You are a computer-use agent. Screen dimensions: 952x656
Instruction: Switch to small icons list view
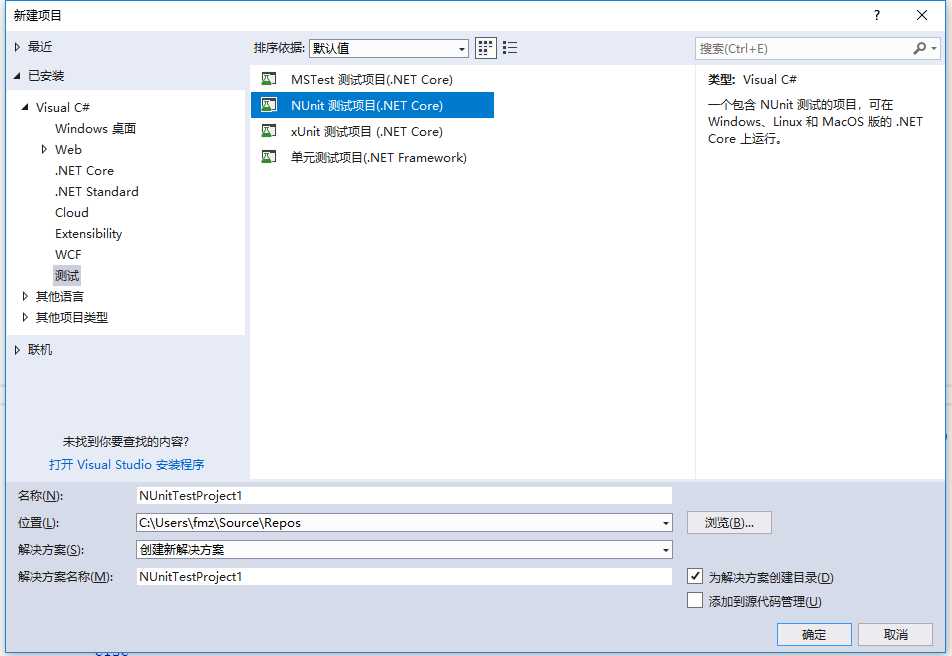[x=510, y=48]
